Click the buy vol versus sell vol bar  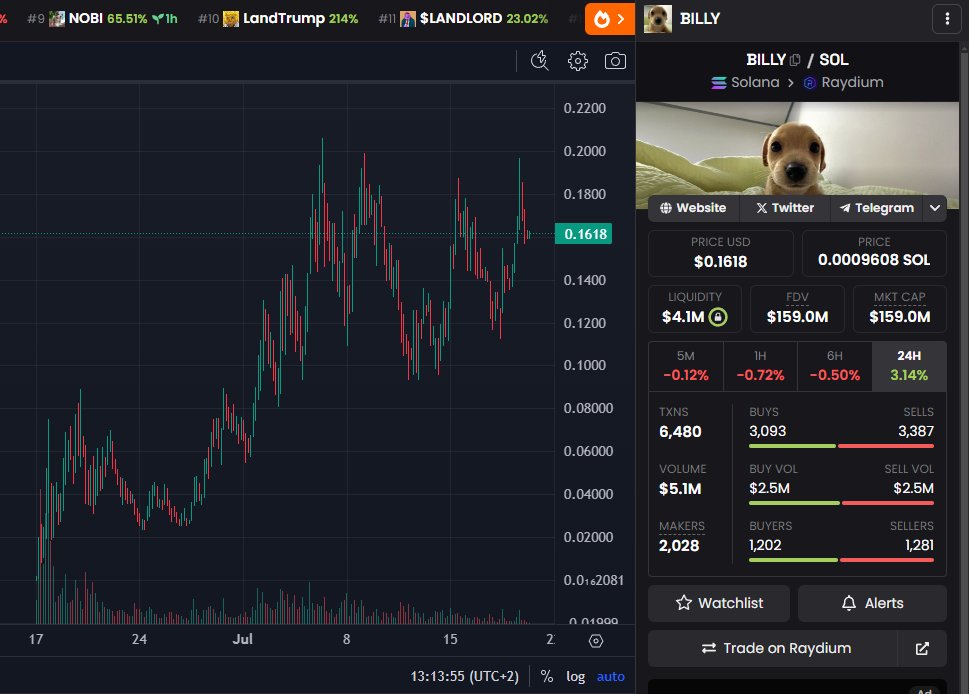(x=841, y=503)
